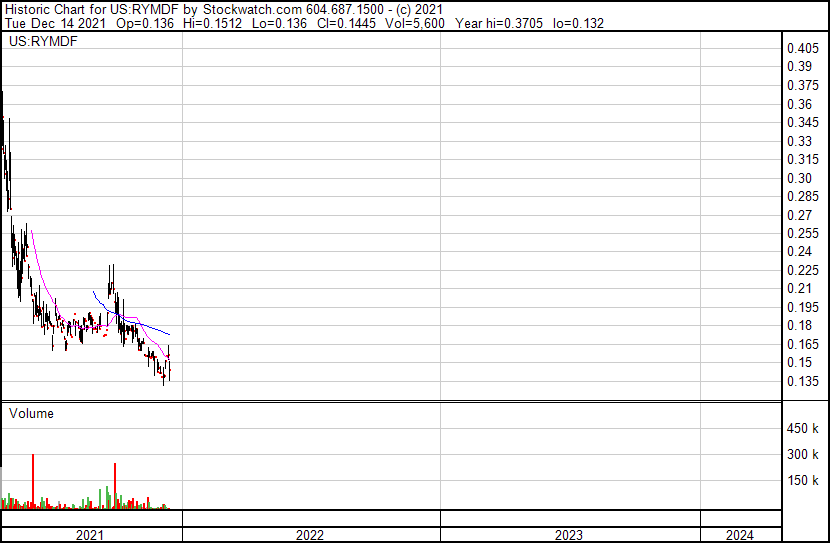The width and height of the screenshot is (830, 543).
Task: Click the Volume panel label
Action: [x=31, y=413]
